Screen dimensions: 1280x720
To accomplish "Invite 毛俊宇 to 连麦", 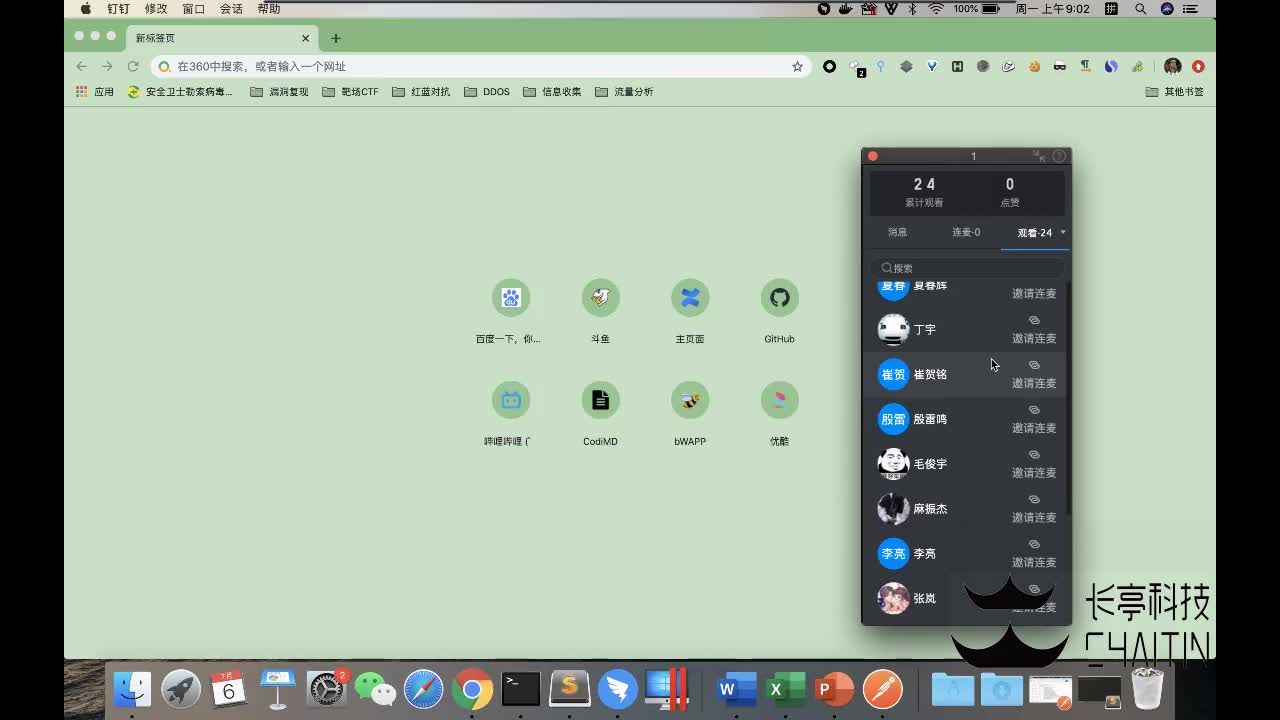I will pyautogui.click(x=1034, y=473).
